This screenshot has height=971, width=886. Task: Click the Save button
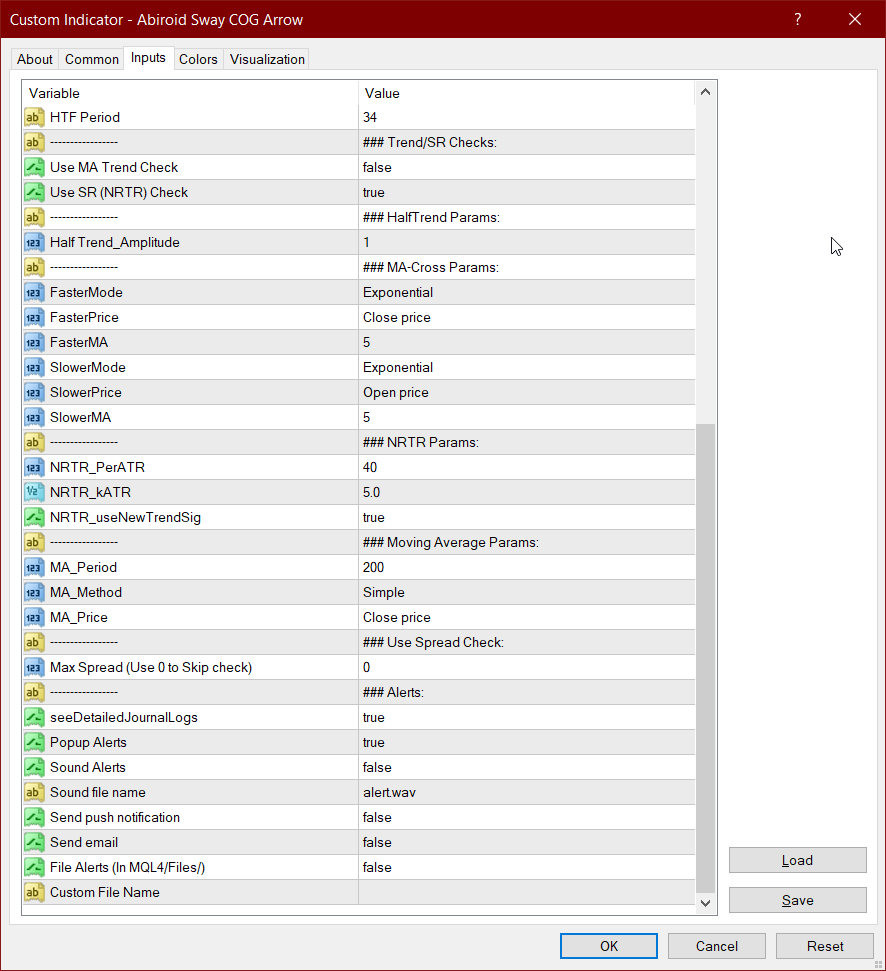click(x=797, y=900)
